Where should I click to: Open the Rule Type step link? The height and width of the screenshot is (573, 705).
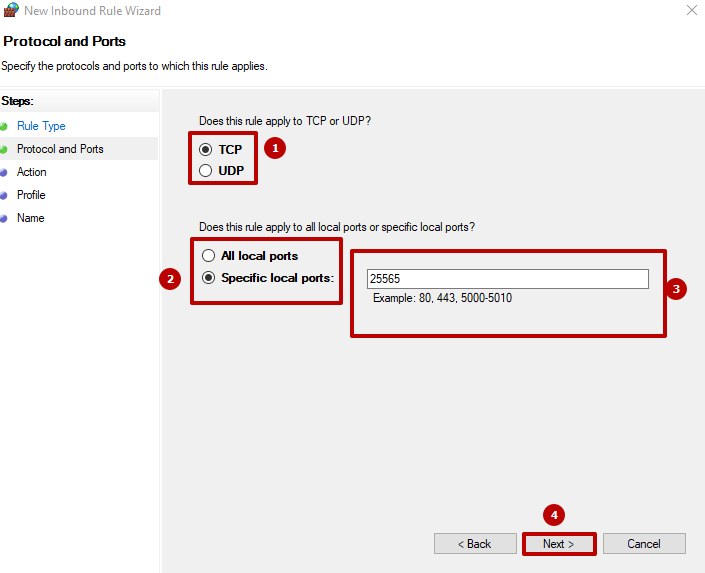pos(41,126)
